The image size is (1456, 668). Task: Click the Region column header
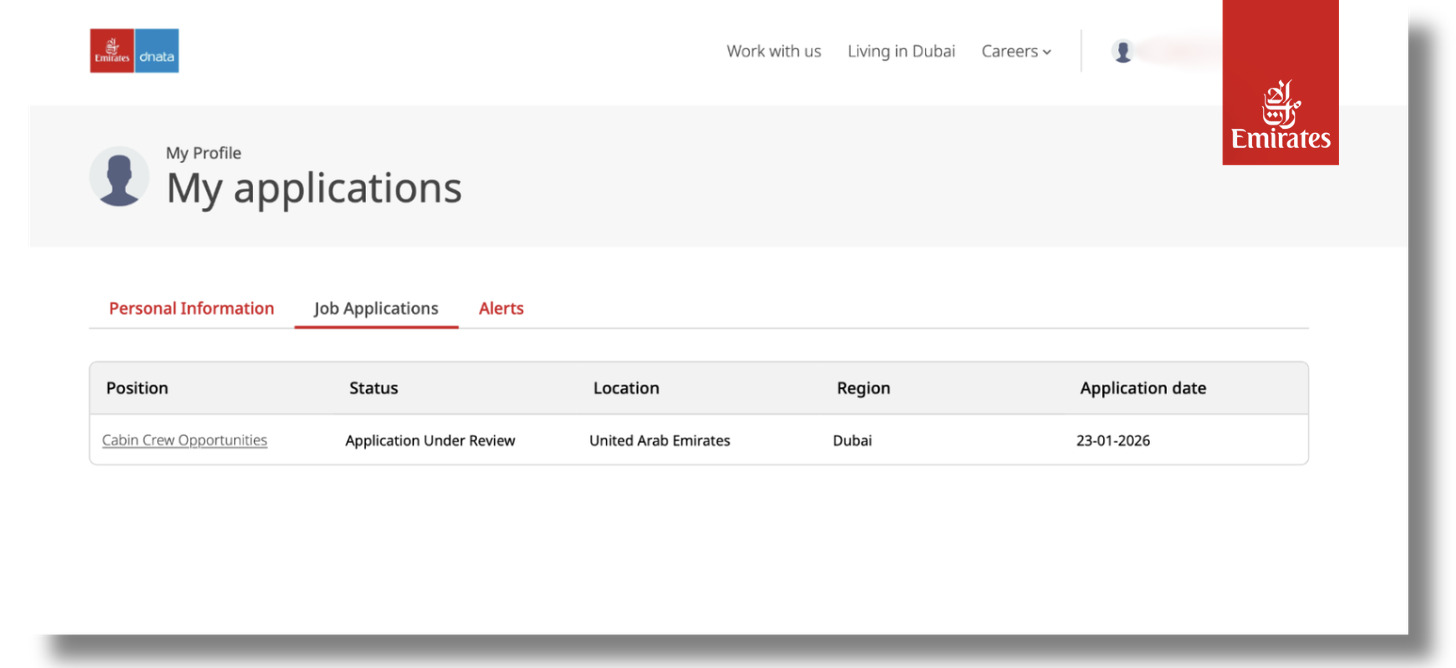pos(863,388)
